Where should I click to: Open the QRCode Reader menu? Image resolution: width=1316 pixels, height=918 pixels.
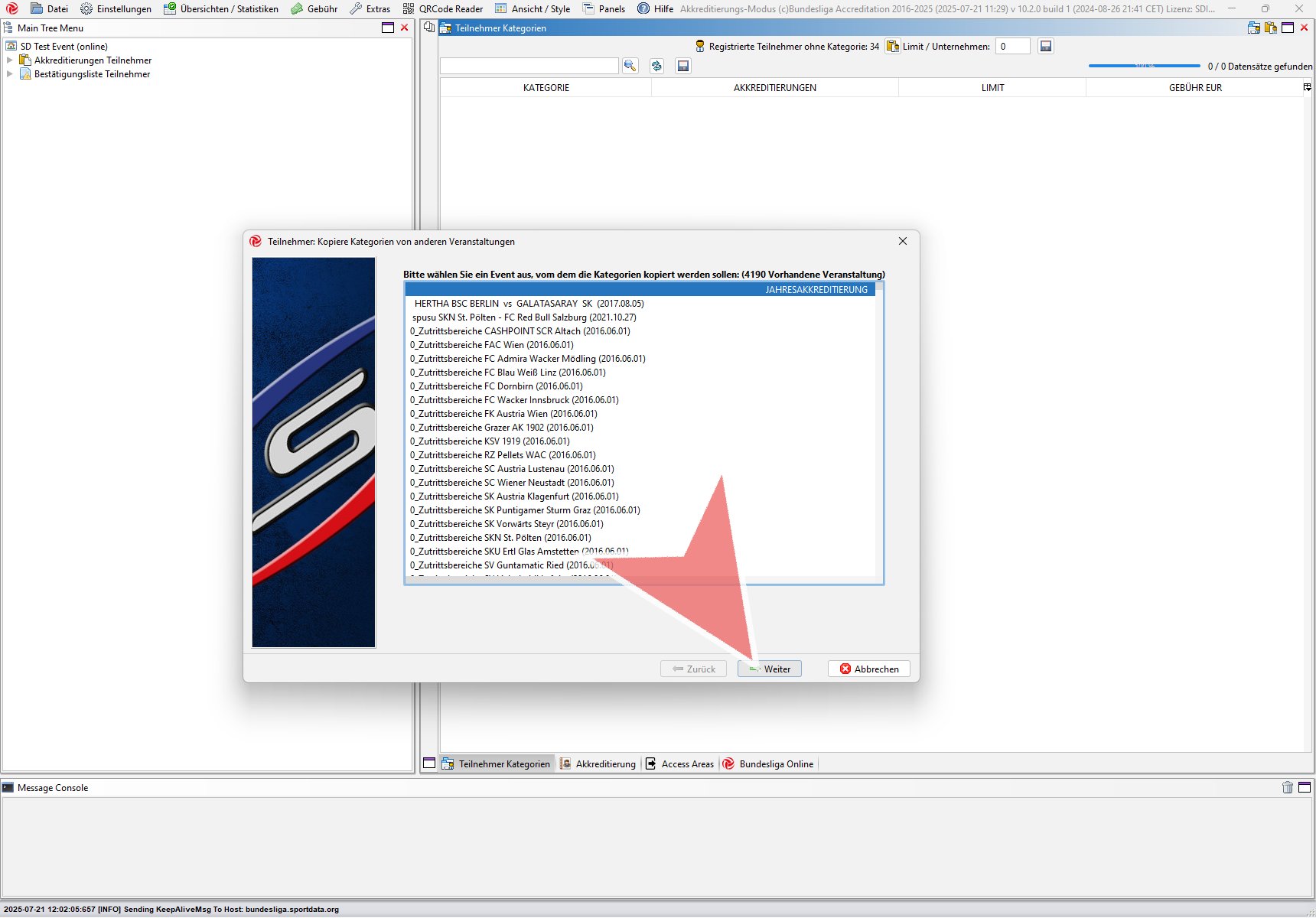[x=442, y=9]
